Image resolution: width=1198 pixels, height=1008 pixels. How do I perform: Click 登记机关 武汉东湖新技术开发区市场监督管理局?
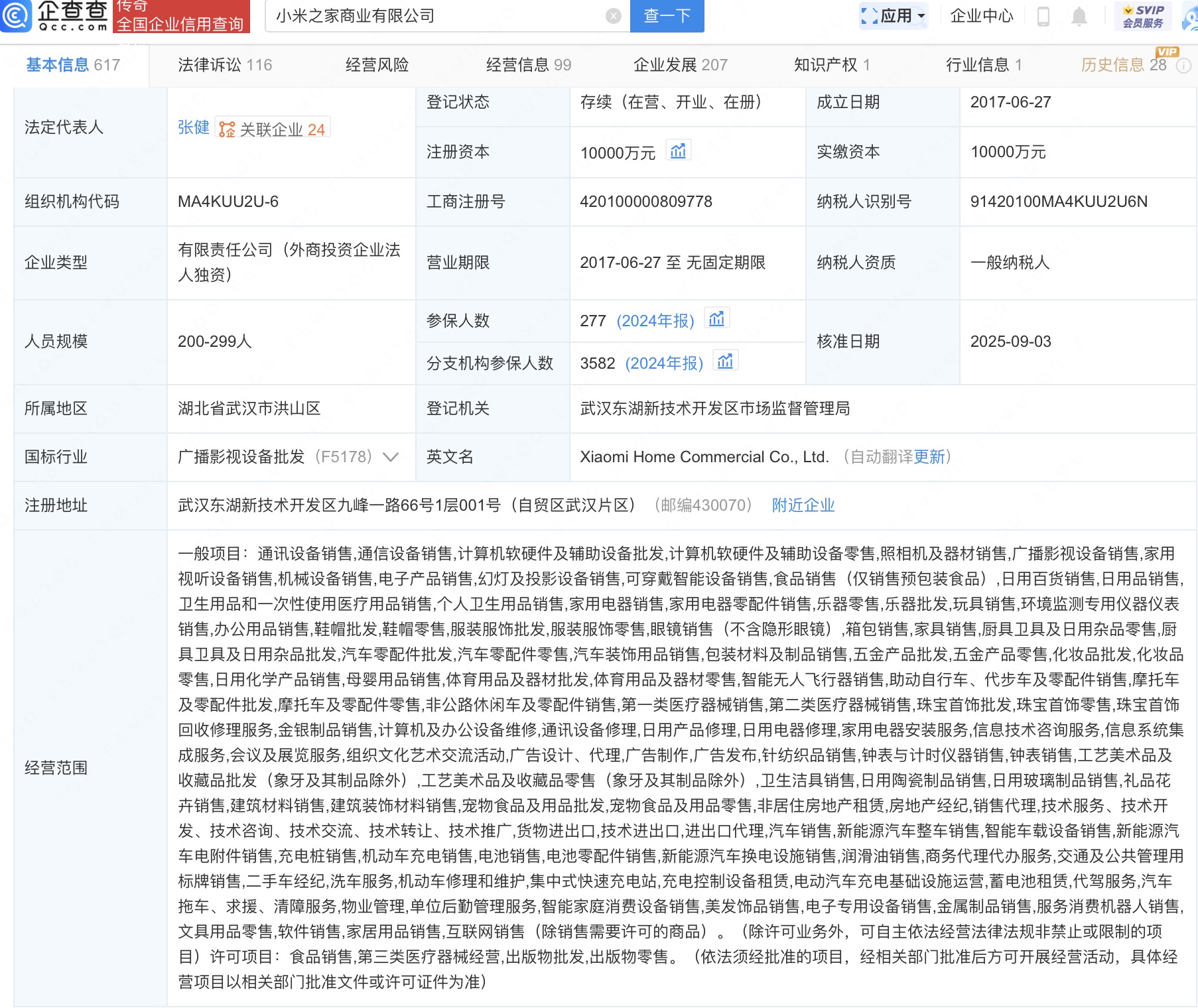[715, 409]
